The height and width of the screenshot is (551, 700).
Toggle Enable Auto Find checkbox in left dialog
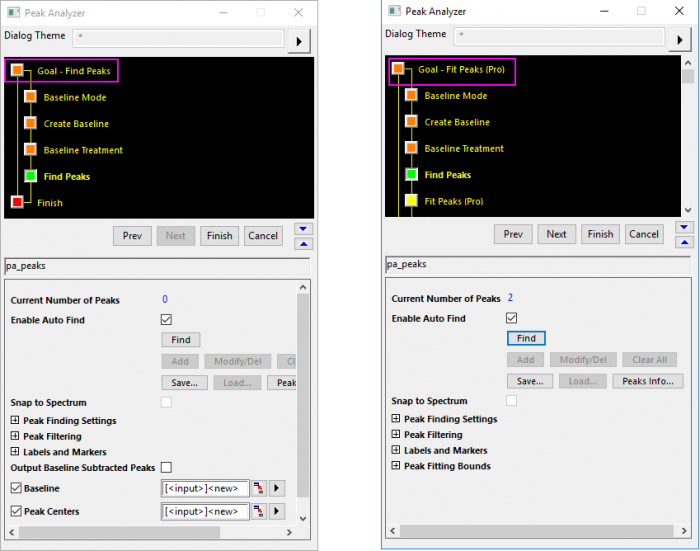(x=166, y=320)
